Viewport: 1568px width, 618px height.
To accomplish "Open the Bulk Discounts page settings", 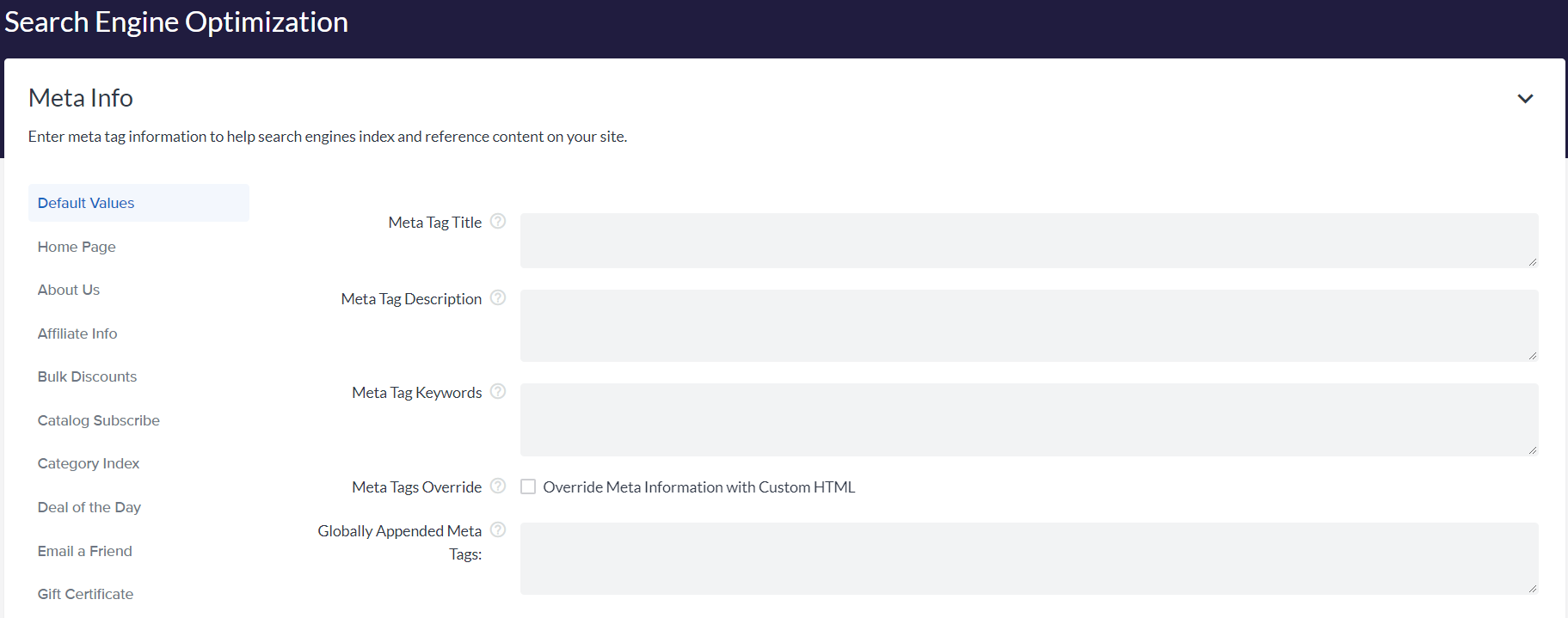I will tap(87, 376).
